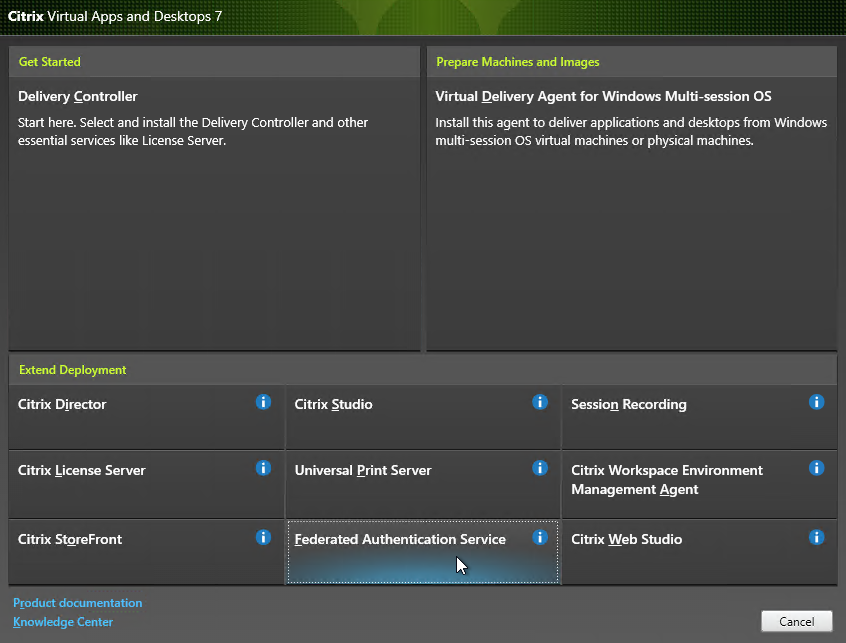846x643 pixels.
Task: Select Citrix Studio component
Action: click(423, 417)
